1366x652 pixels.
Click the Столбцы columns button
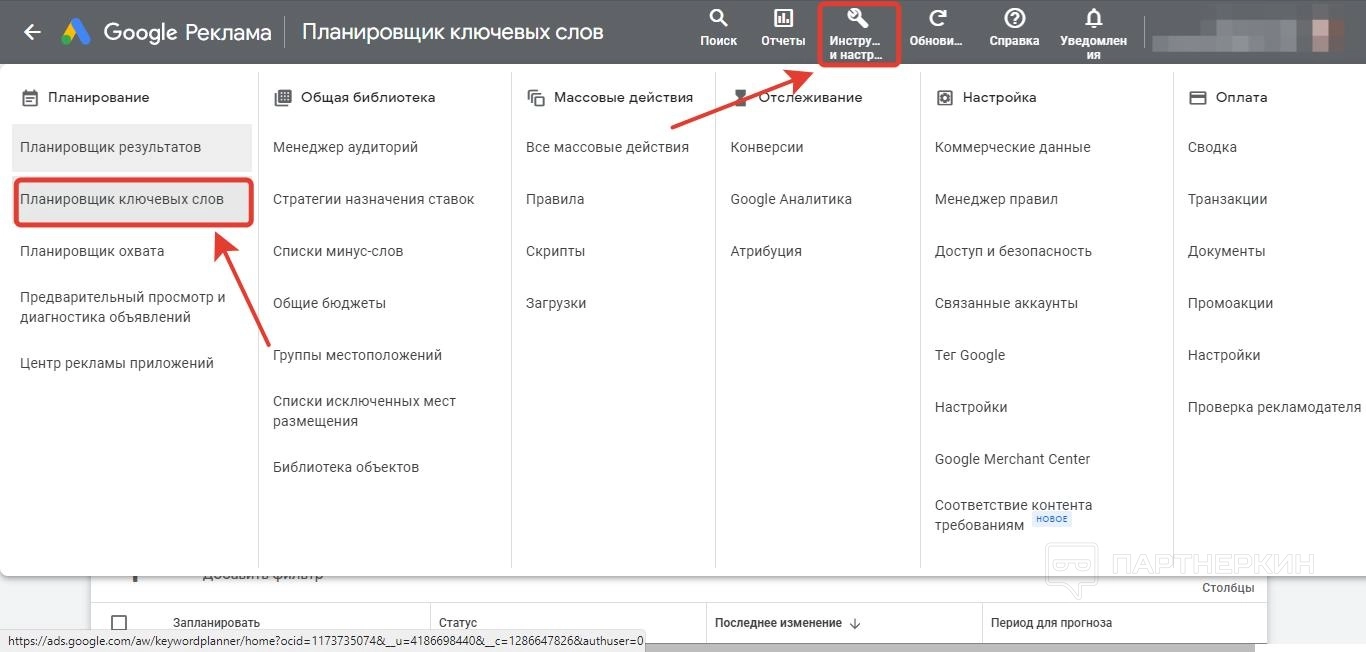coord(1228,588)
